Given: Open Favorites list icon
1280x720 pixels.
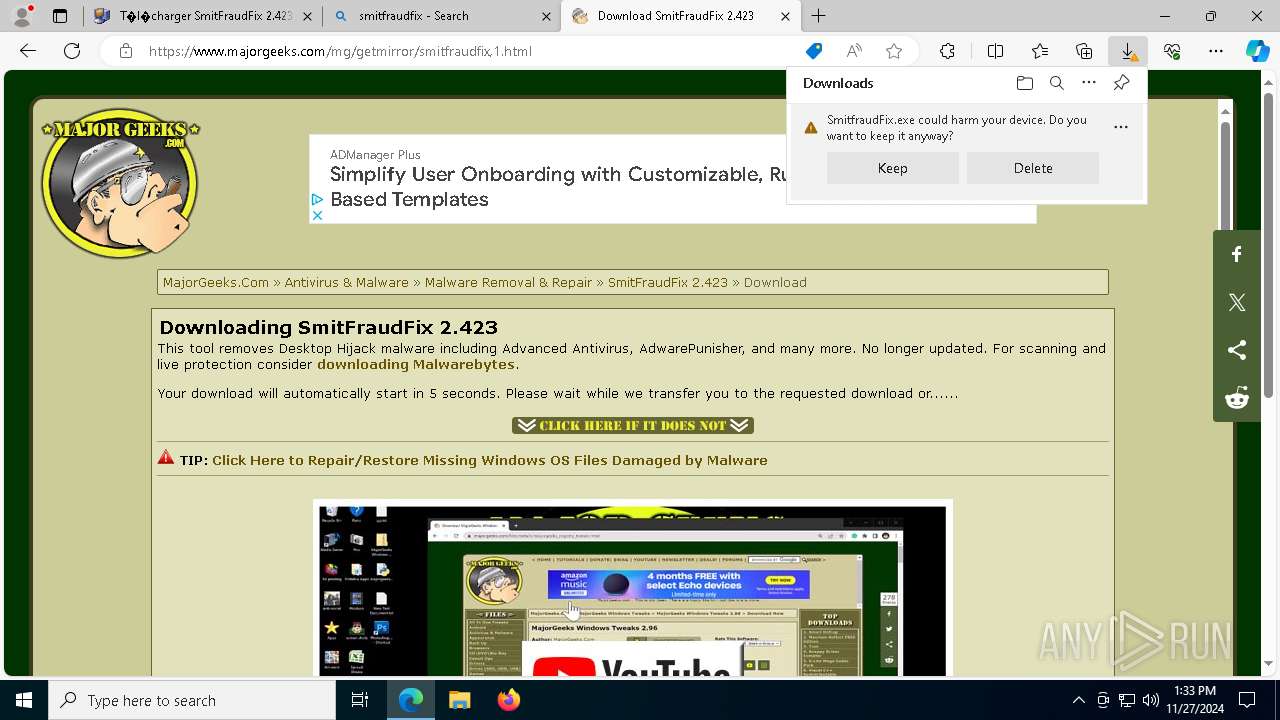Looking at the screenshot, I should [1040, 51].
